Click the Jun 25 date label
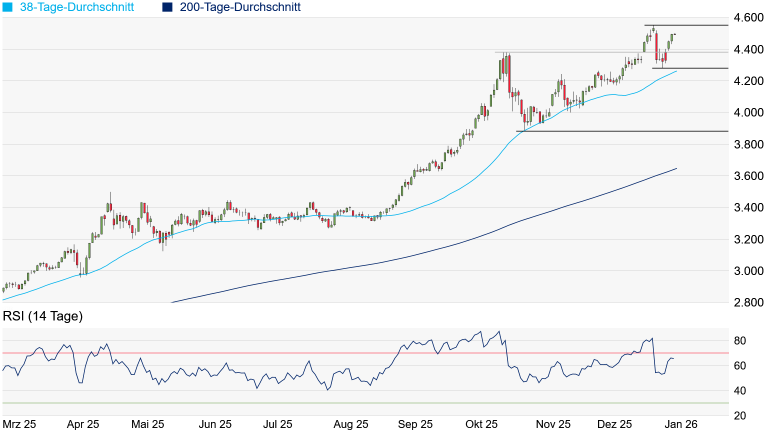Image resolution: width=765 pixels, height=430 pixels. click(x=215, y=424)
